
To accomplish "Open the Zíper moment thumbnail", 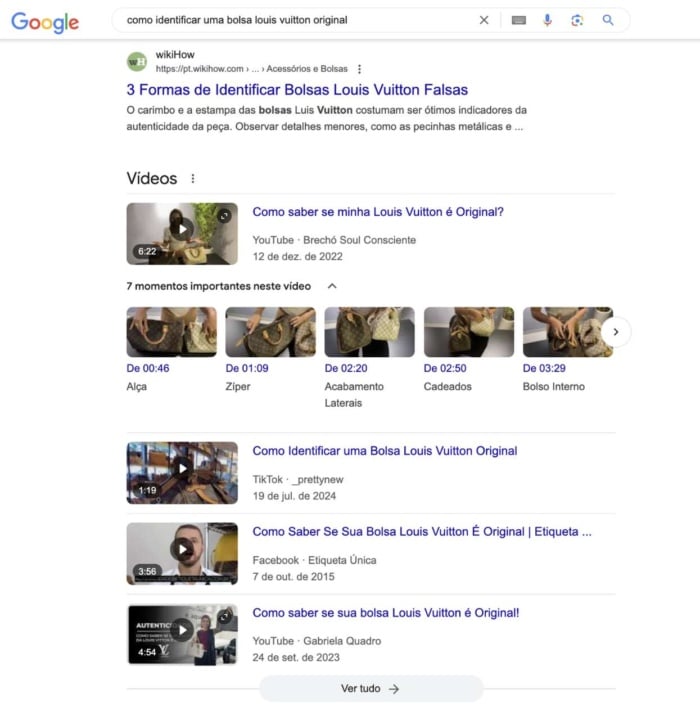I will pyautogui.click(x=271, y=332).
